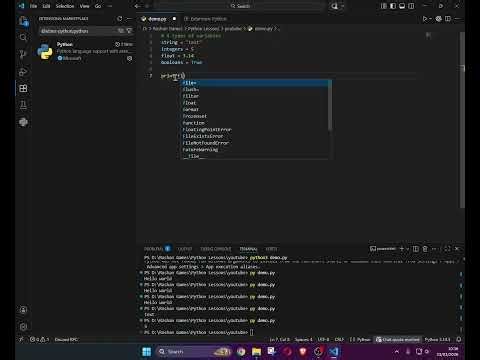
Task: Expand the run button dropdown arrow
Action: [430, 19]
